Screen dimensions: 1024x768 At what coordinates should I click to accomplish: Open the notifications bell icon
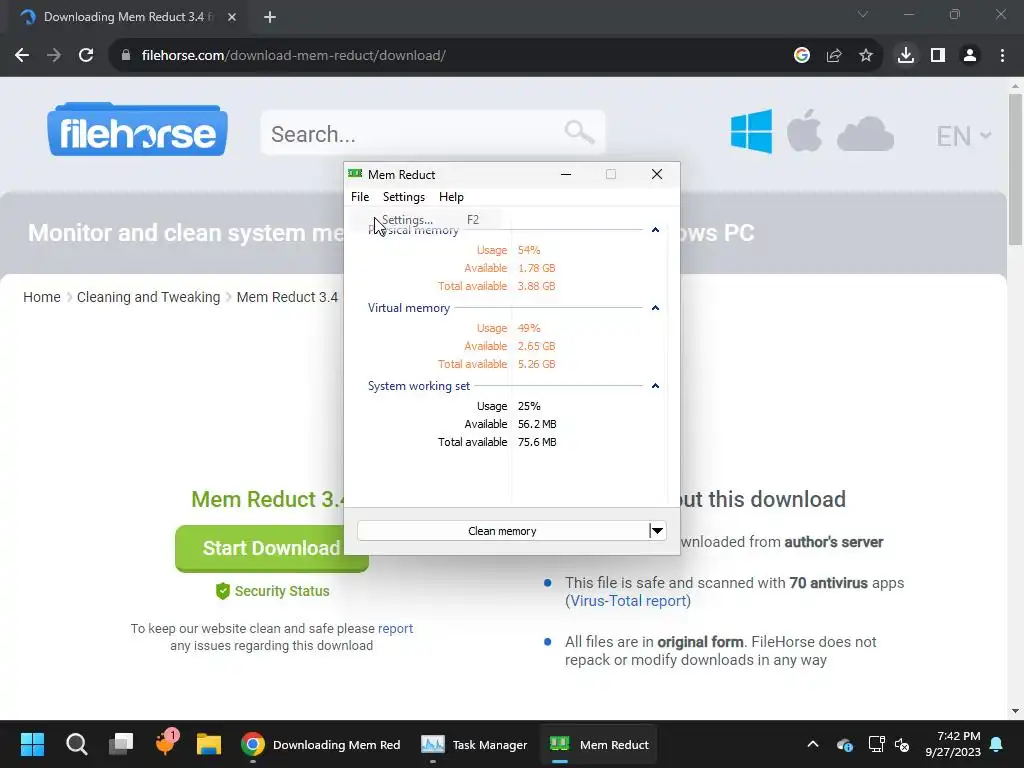[x=997, y=744]
